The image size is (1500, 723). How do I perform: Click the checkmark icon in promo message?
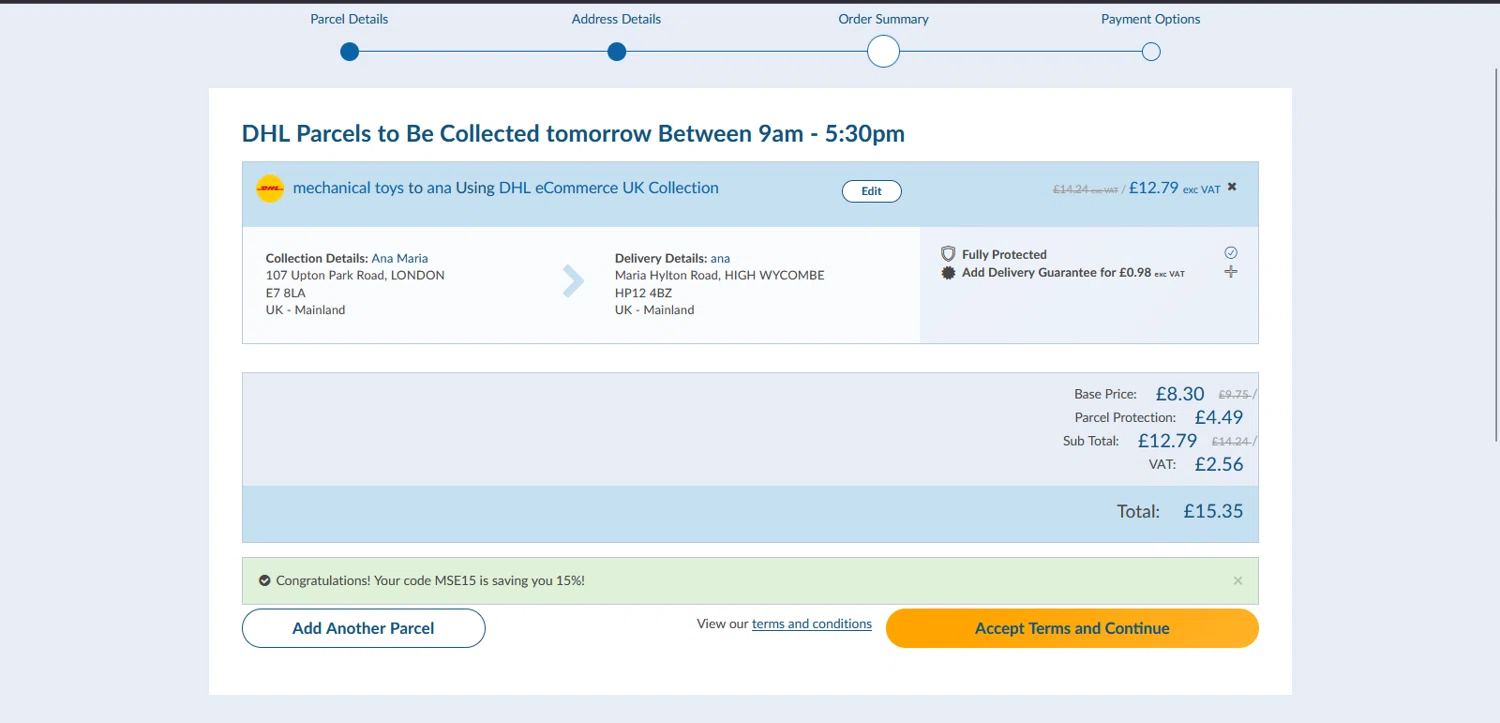pyautogui.click(x=265, y=580)
